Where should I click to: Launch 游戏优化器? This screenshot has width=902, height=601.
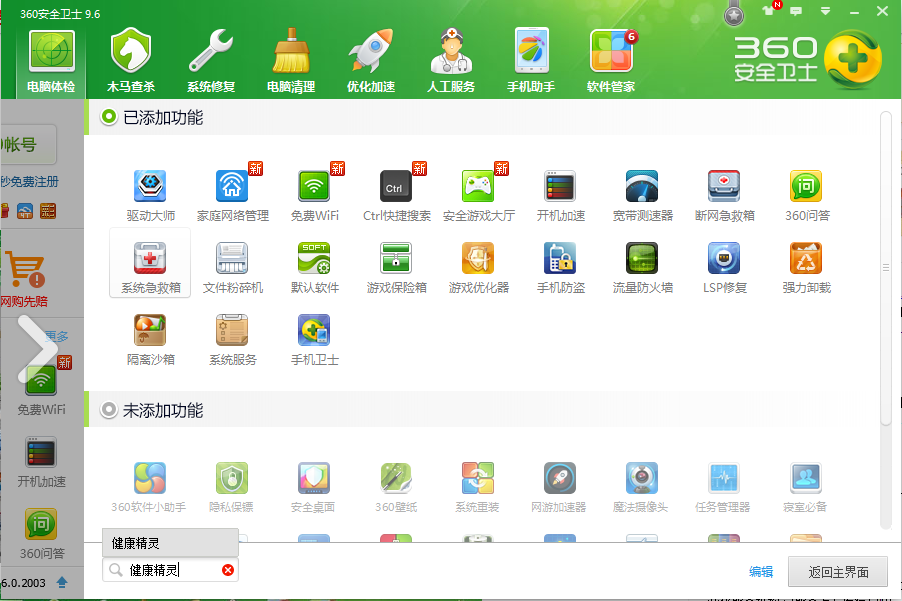(x=479, y=268)
